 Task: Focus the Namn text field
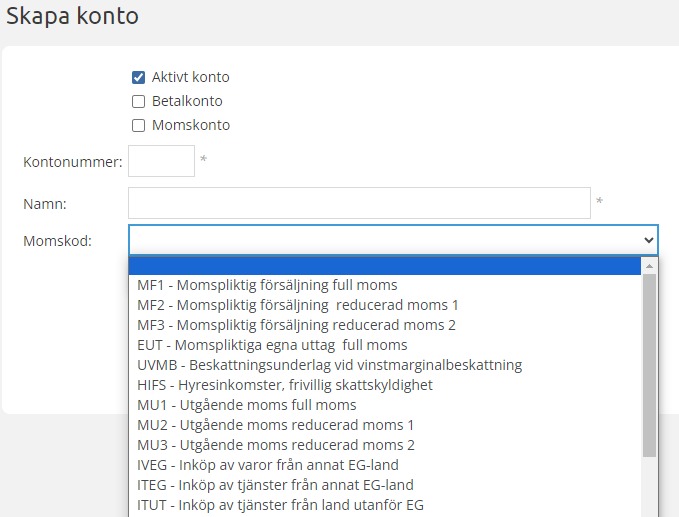359,203
